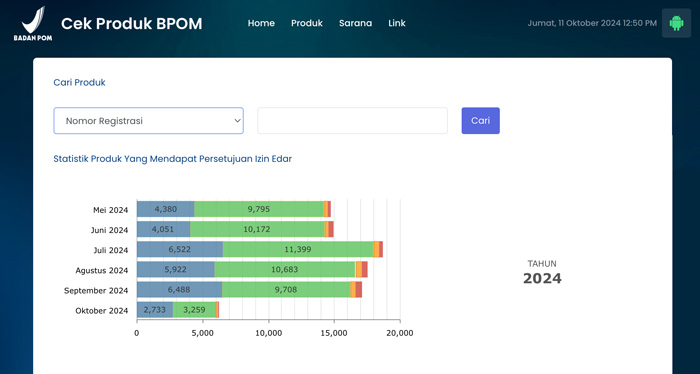Click the red segment of September 2024 bar

359,290
